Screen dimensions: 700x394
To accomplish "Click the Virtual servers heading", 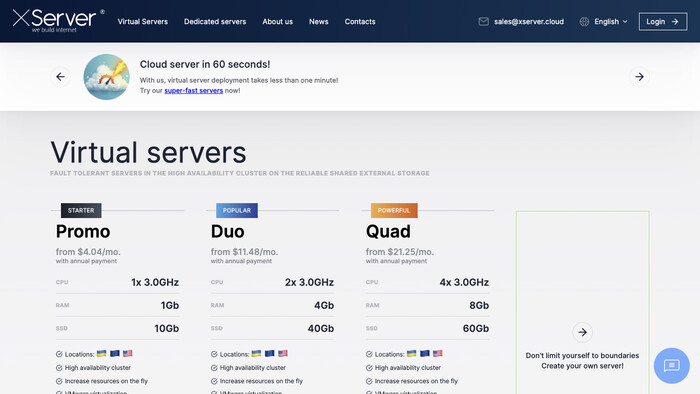I will pos(148,152).
